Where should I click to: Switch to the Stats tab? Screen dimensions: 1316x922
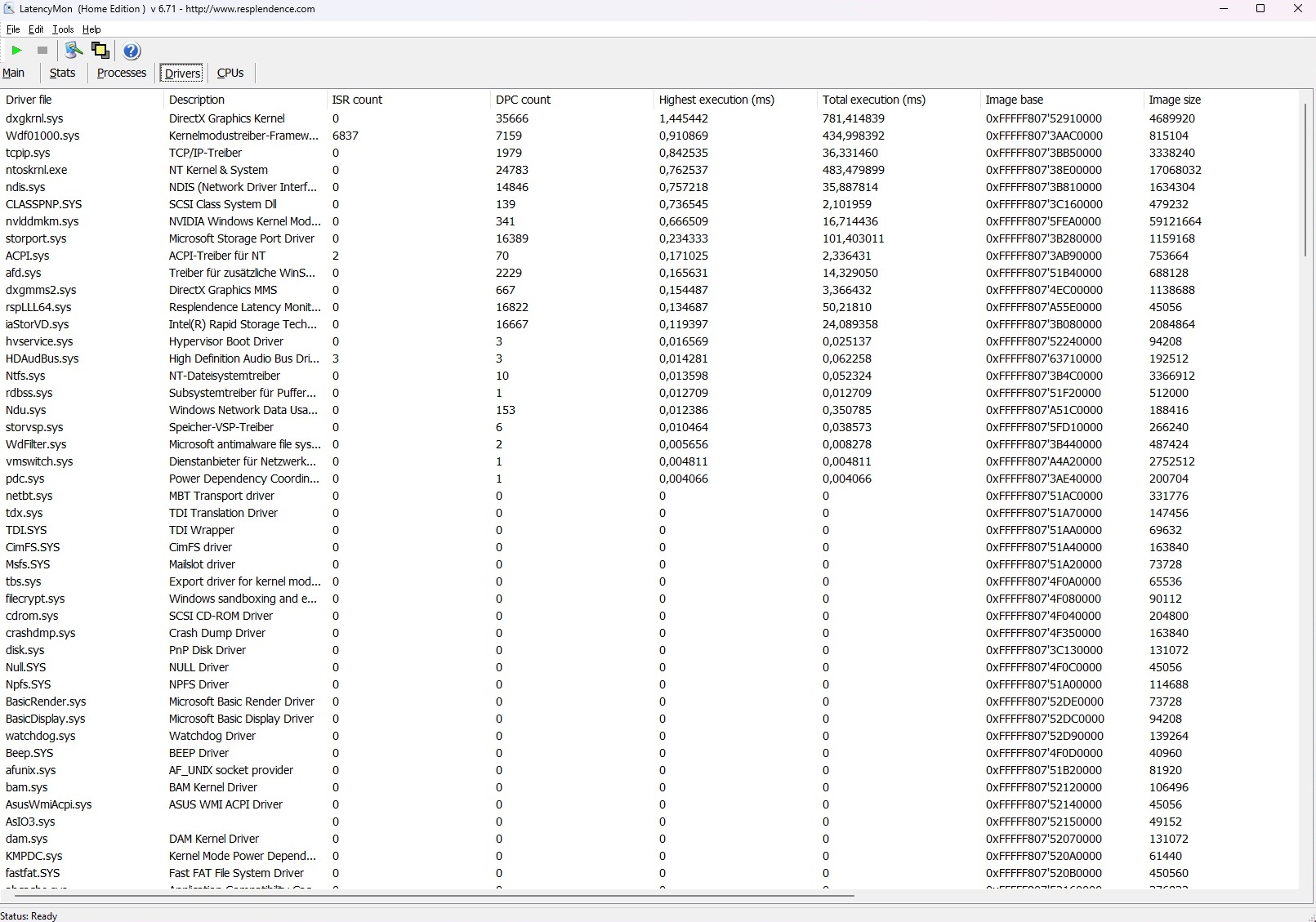[62, 73]
